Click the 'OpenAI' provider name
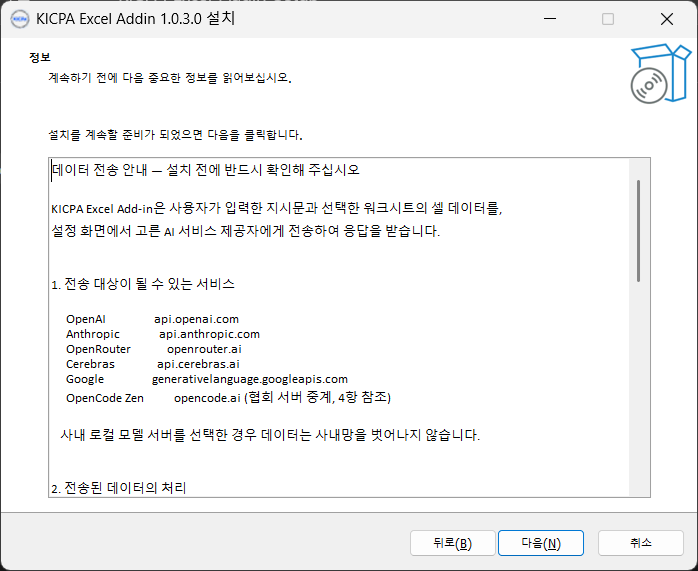This screenshot has height=571, width=698. 85,319
